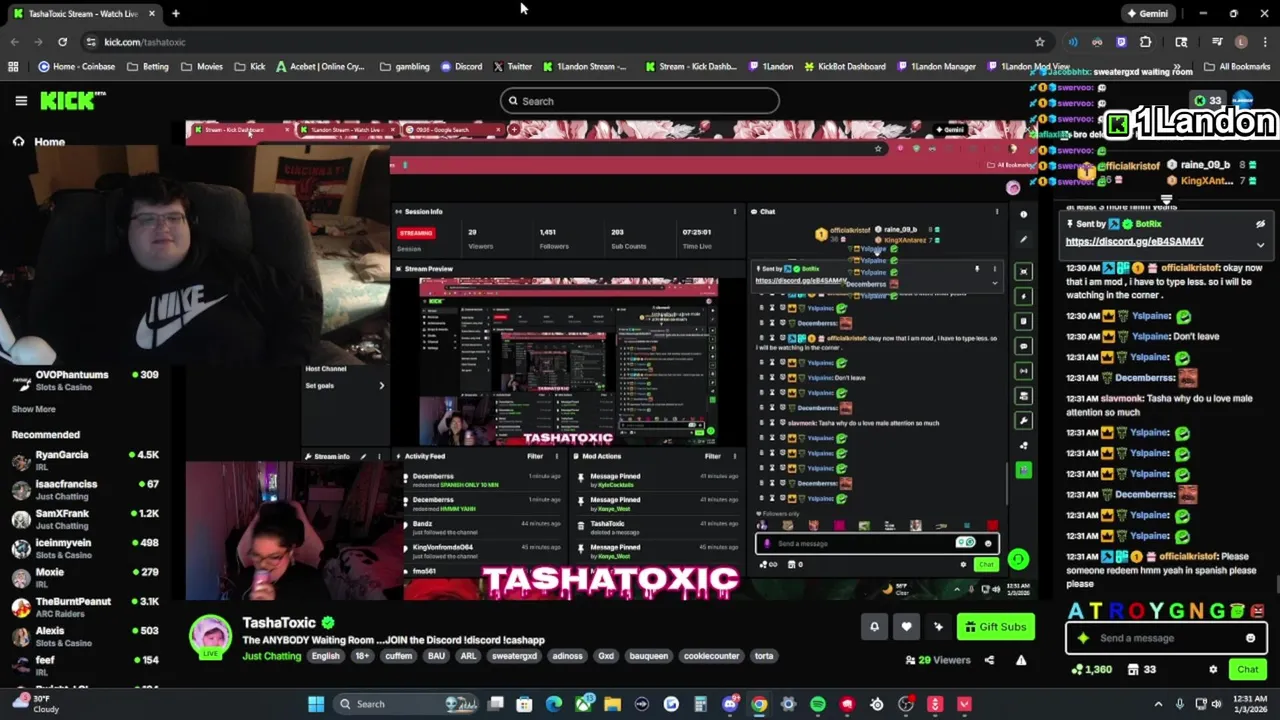Open the Kick sidebar hamburger menu

21,101
